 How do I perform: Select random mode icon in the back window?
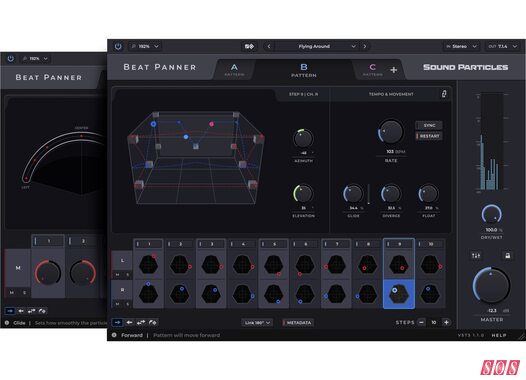(42, 311)
